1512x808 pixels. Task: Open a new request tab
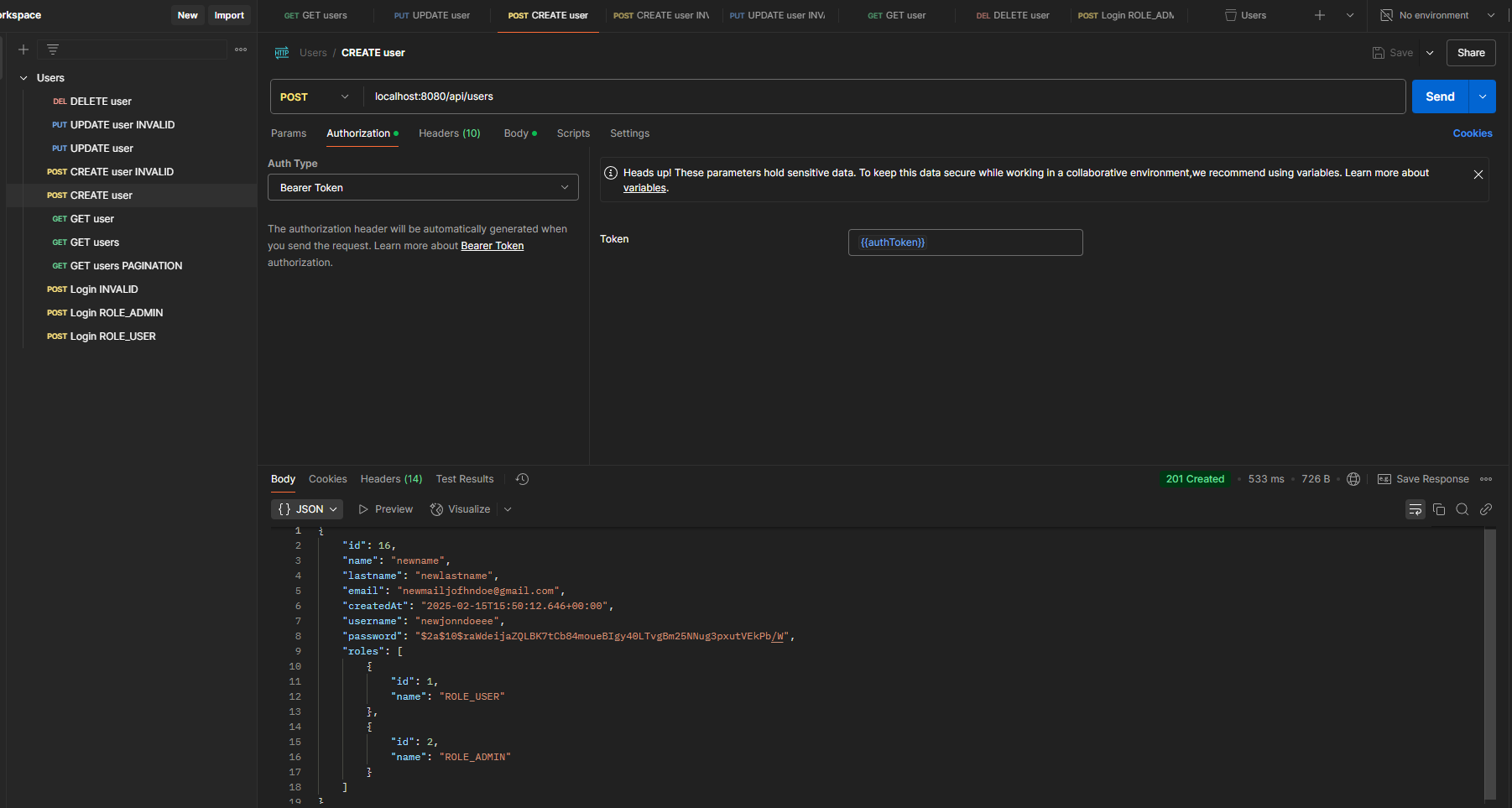(1320, 15)
